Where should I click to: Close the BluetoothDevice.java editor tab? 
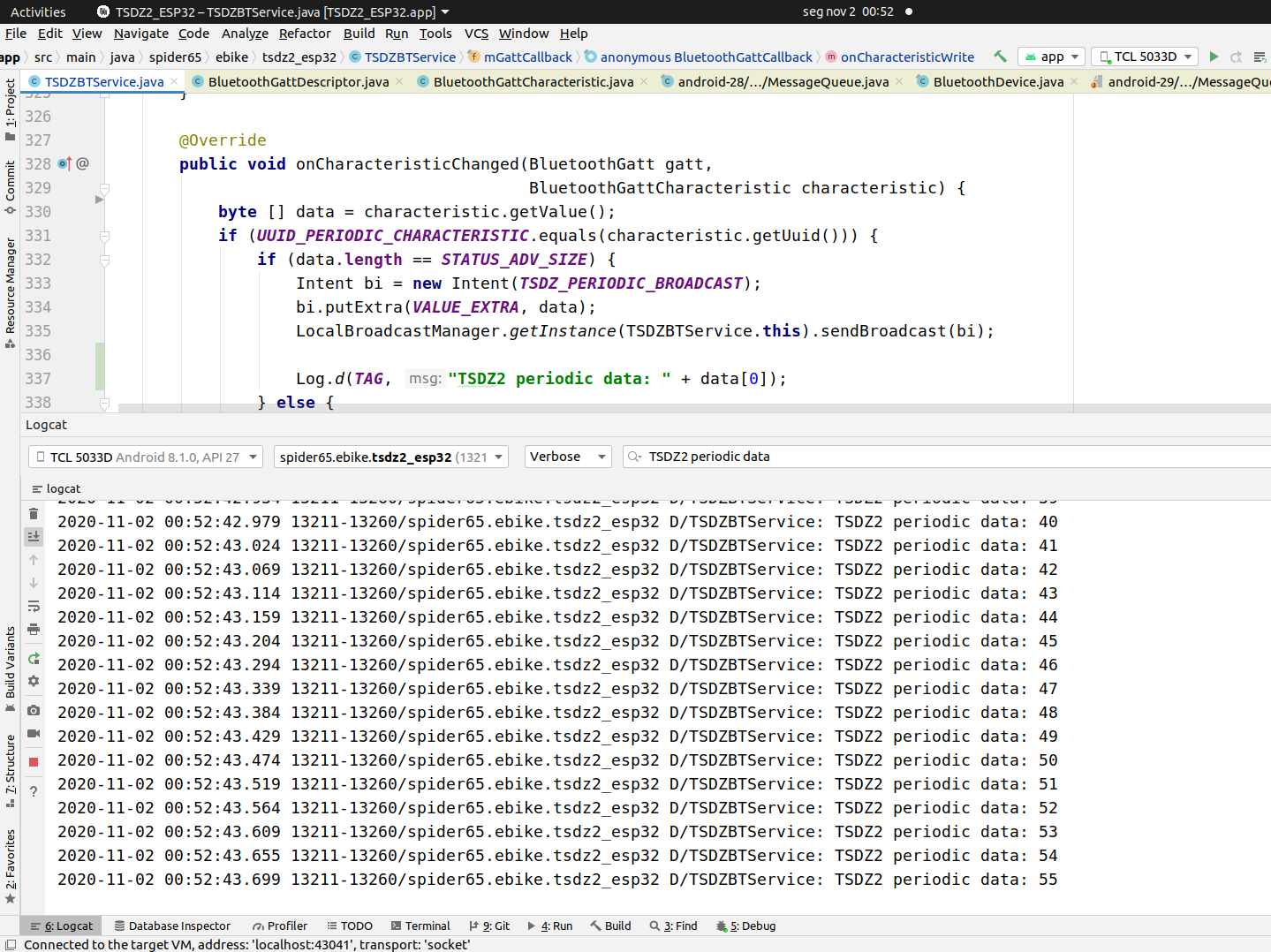pos(1074,81)
